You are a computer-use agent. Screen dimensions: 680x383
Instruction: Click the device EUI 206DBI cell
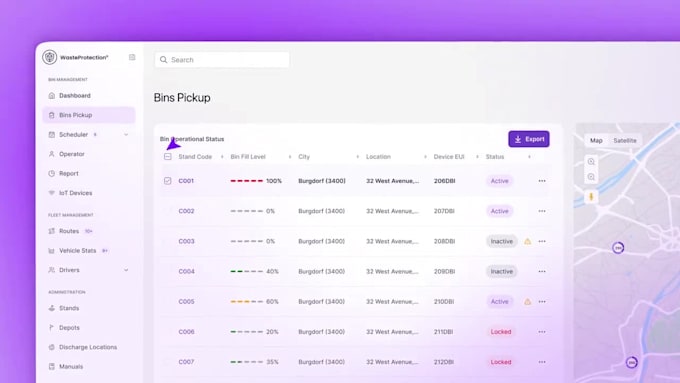click(445, 181)
